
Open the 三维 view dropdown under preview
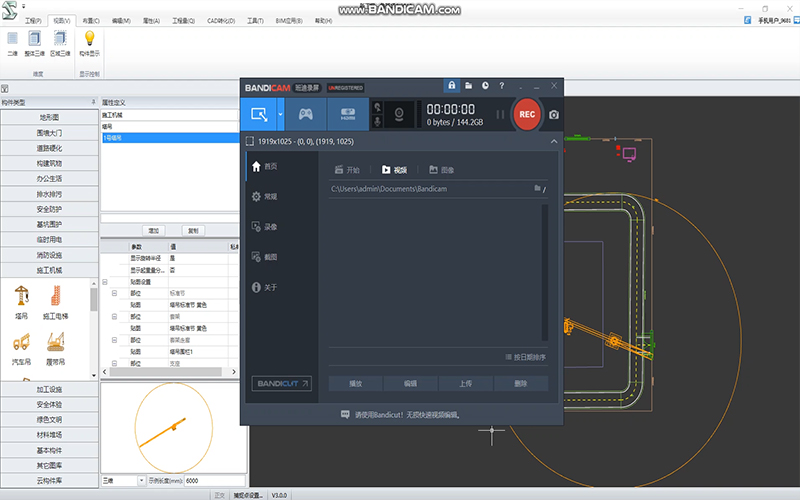pos(141,481)
